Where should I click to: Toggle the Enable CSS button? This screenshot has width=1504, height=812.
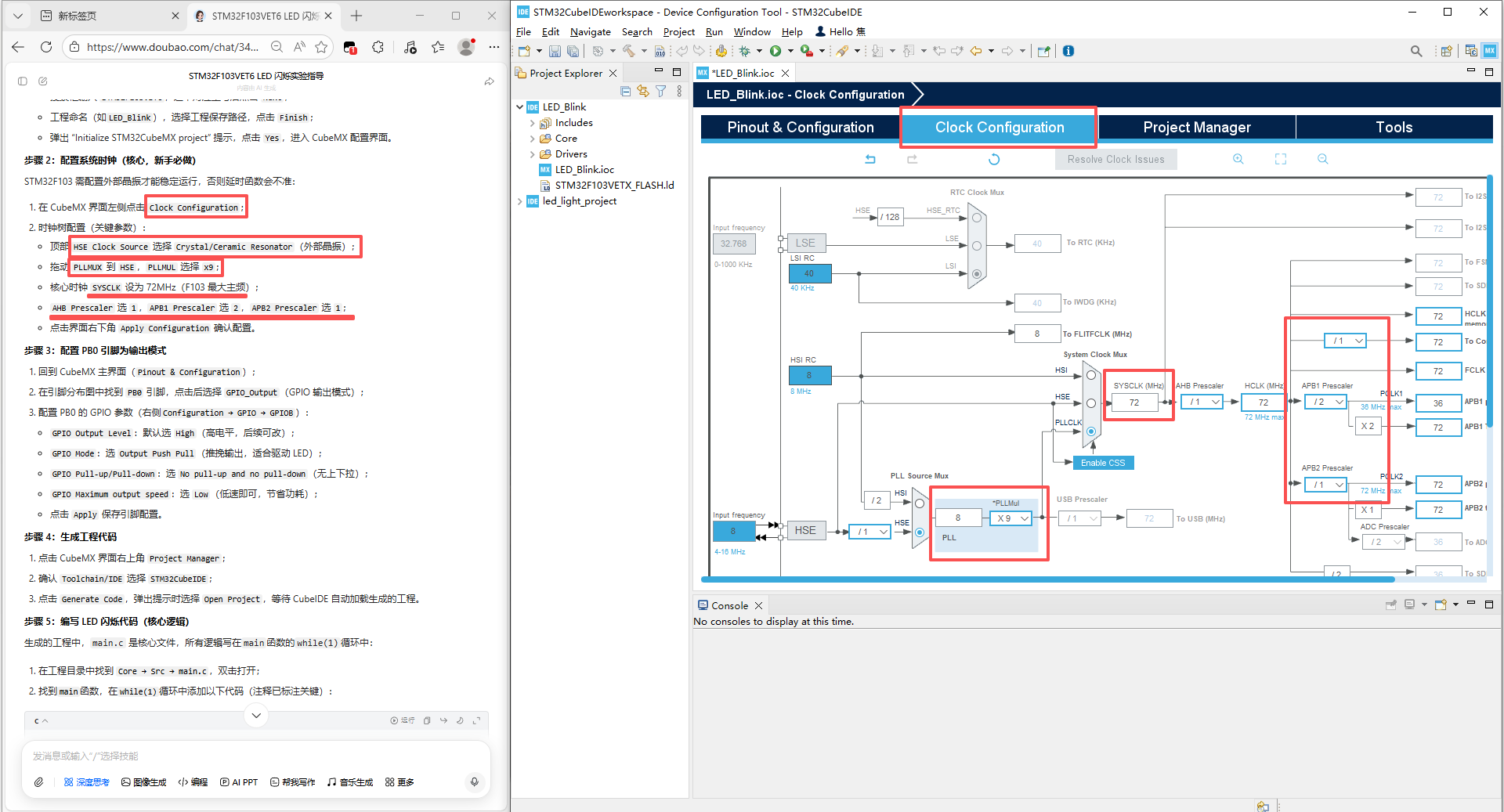pos(1103,463)
